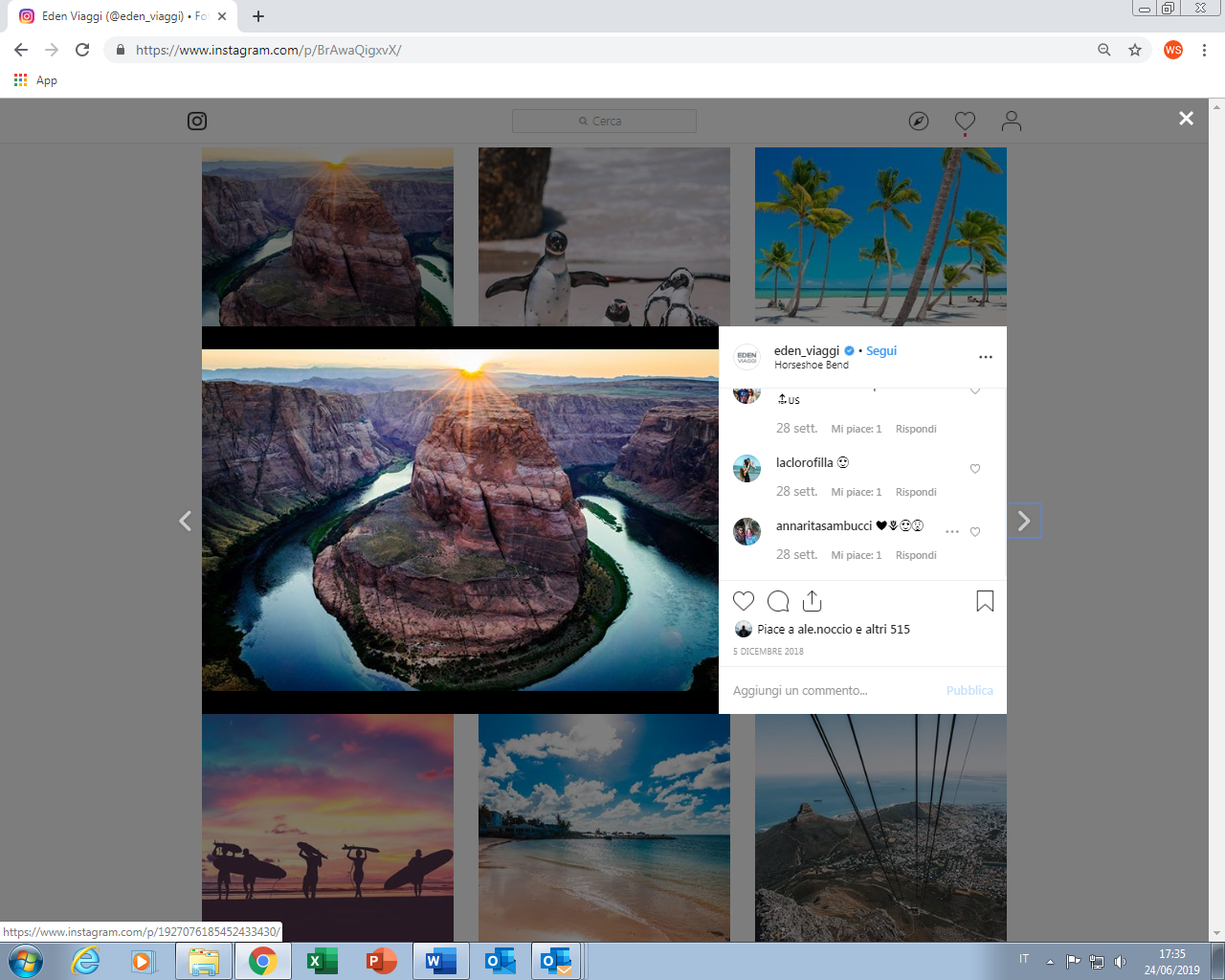The width and height of the screenshot is (1225, 980).
Task: Click eden_viaggi profile avatar
Action: (x=746, y=357)
